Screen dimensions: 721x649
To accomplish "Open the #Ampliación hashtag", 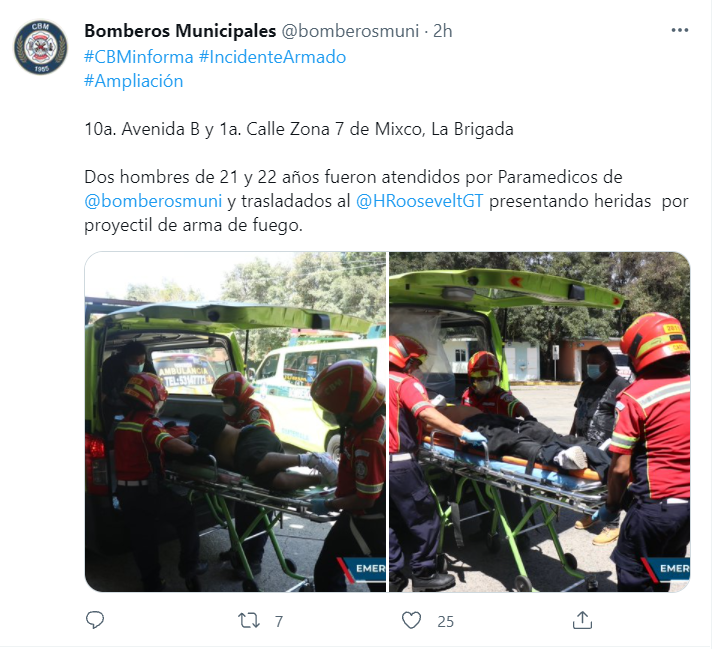I will (x=134, y=81).
